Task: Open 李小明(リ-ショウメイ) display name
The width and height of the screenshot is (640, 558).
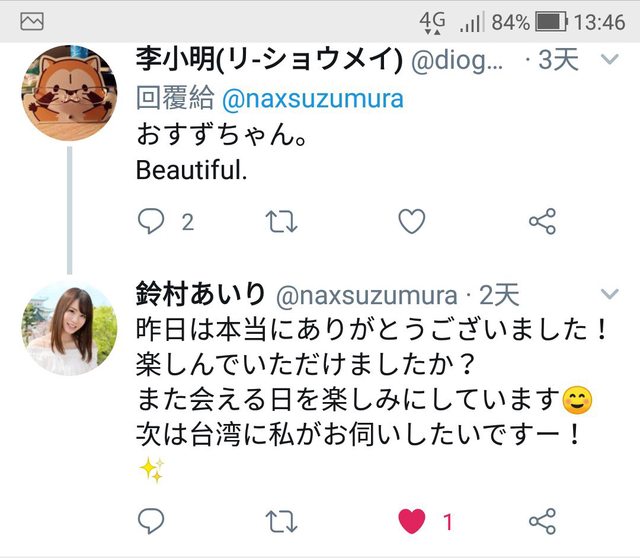Action: pyautogui.click(x=269, y=61)
